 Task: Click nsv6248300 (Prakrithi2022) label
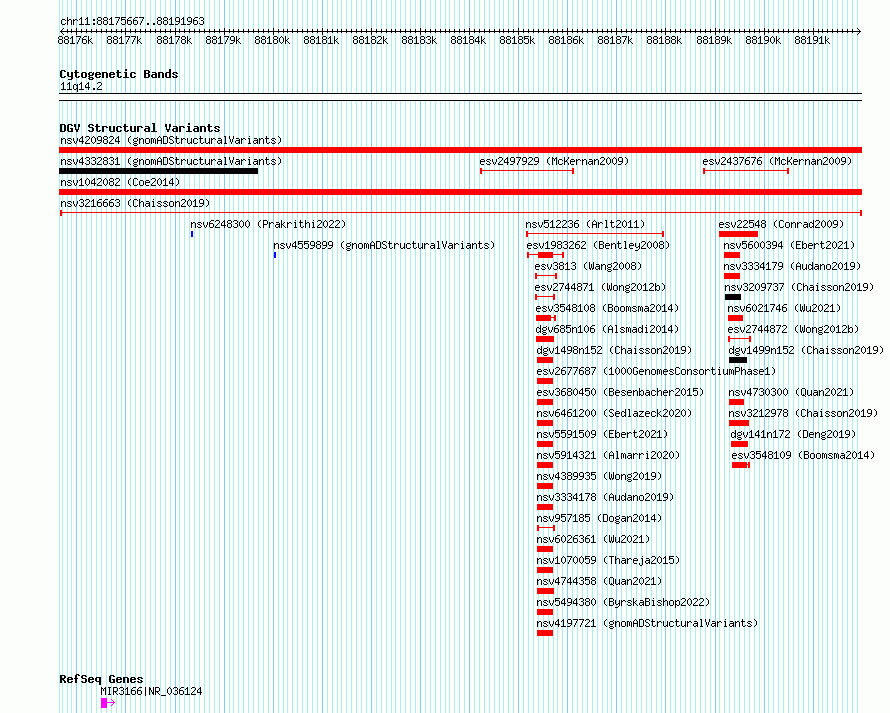(268, 224)
